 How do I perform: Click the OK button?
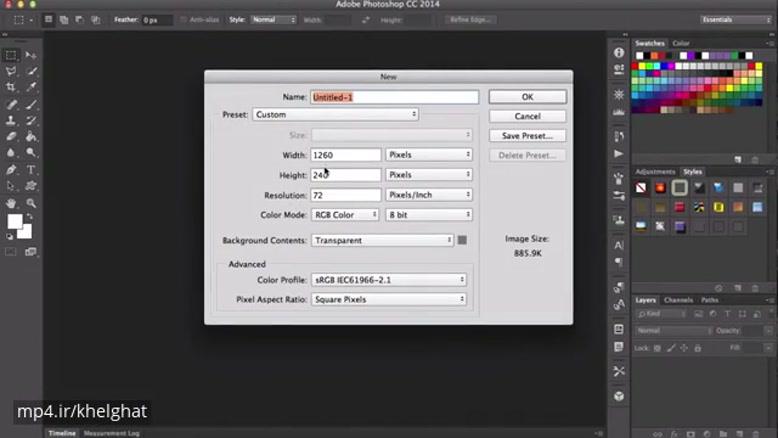click(x=527, y=97)
